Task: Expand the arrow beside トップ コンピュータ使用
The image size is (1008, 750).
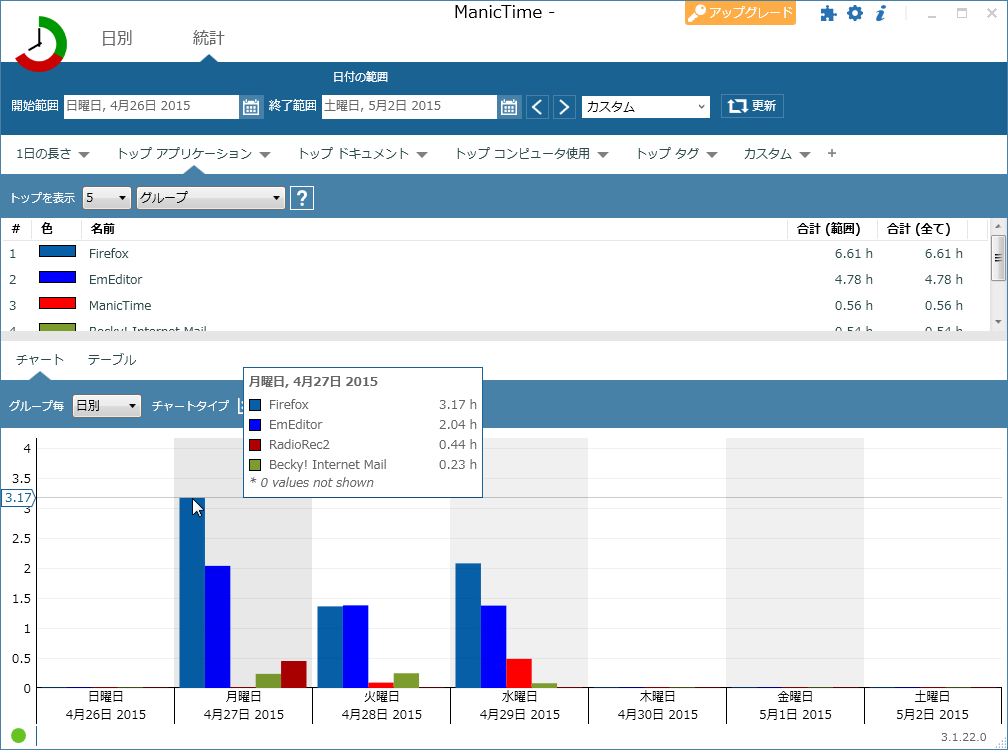Action: (603, 154)
